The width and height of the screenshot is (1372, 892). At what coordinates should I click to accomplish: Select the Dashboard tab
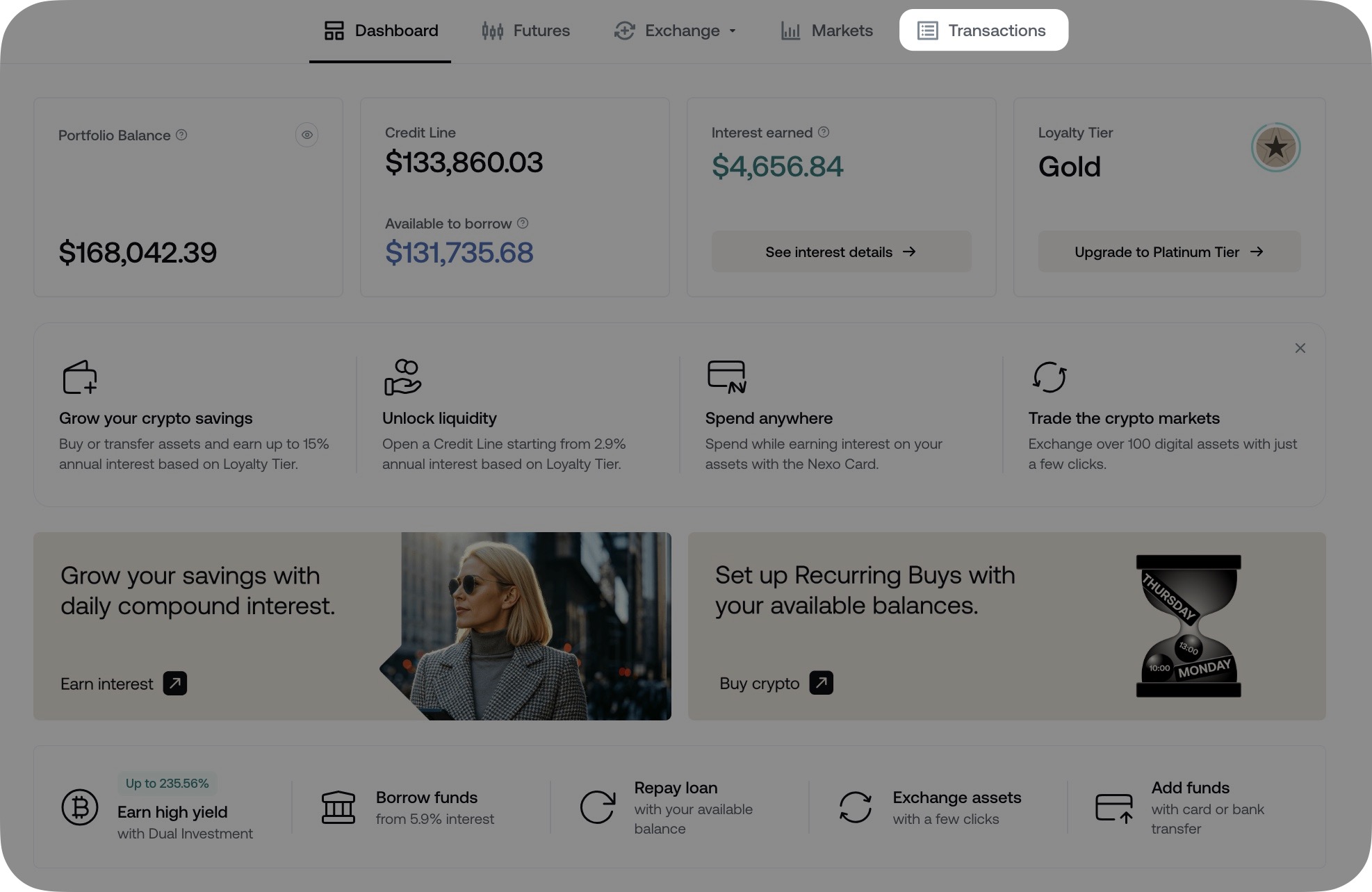(x=380, y=31)
